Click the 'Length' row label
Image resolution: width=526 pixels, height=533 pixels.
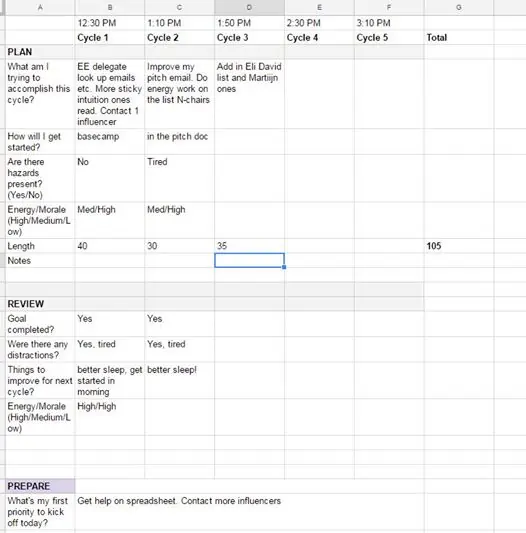tap(40, 246)
